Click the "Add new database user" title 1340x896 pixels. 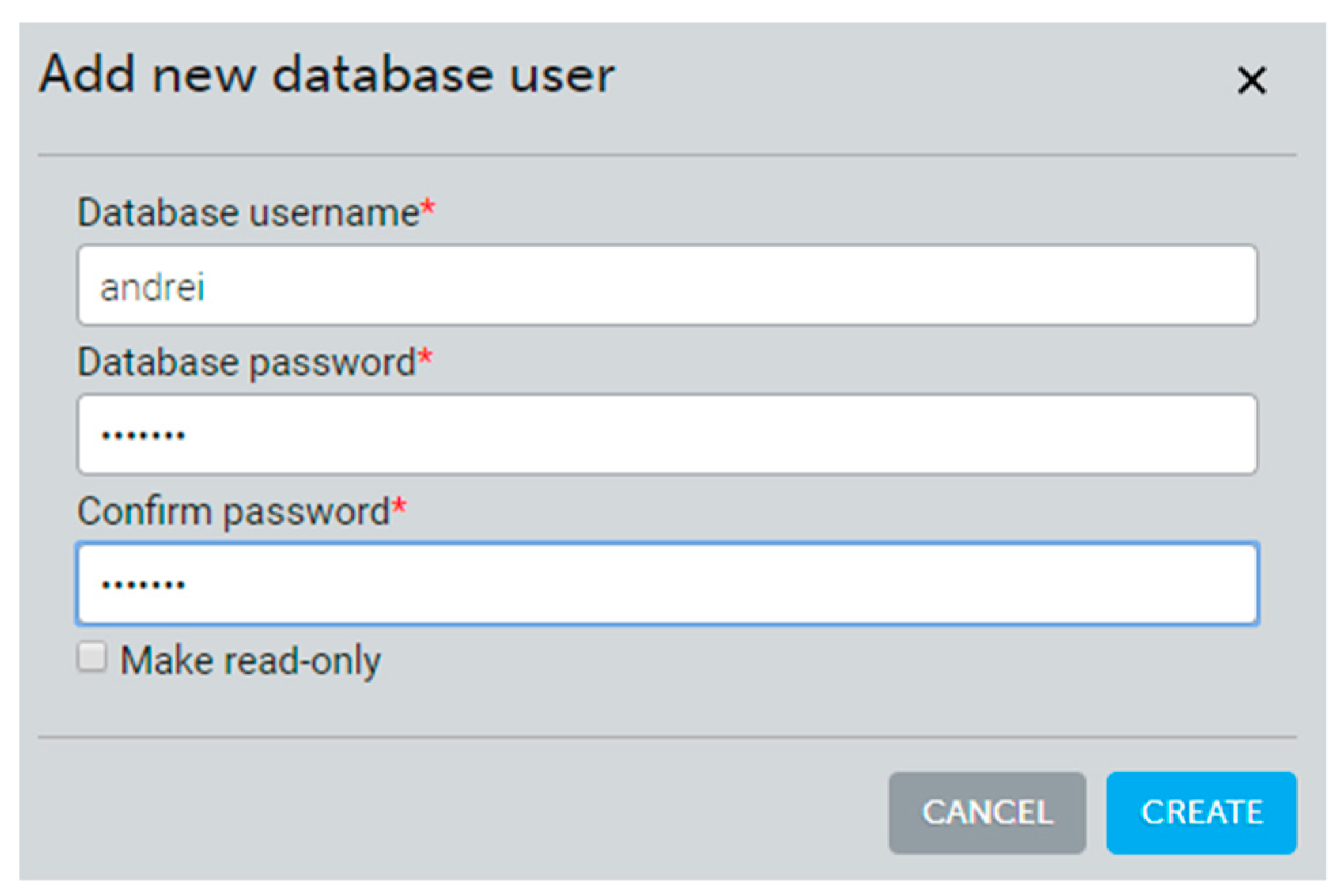coord(326,75)
